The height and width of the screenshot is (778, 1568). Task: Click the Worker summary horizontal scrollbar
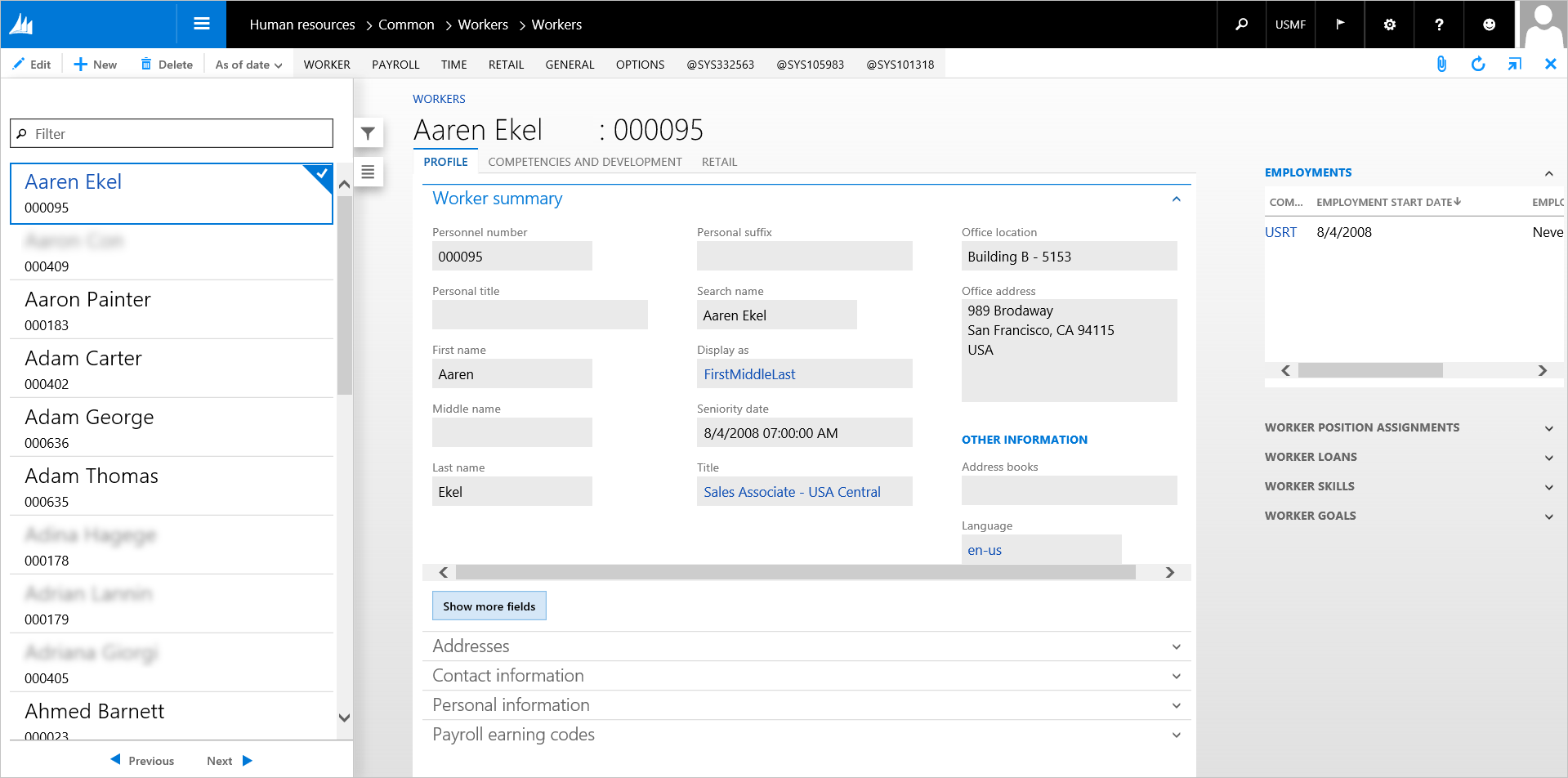pos(795,572)
